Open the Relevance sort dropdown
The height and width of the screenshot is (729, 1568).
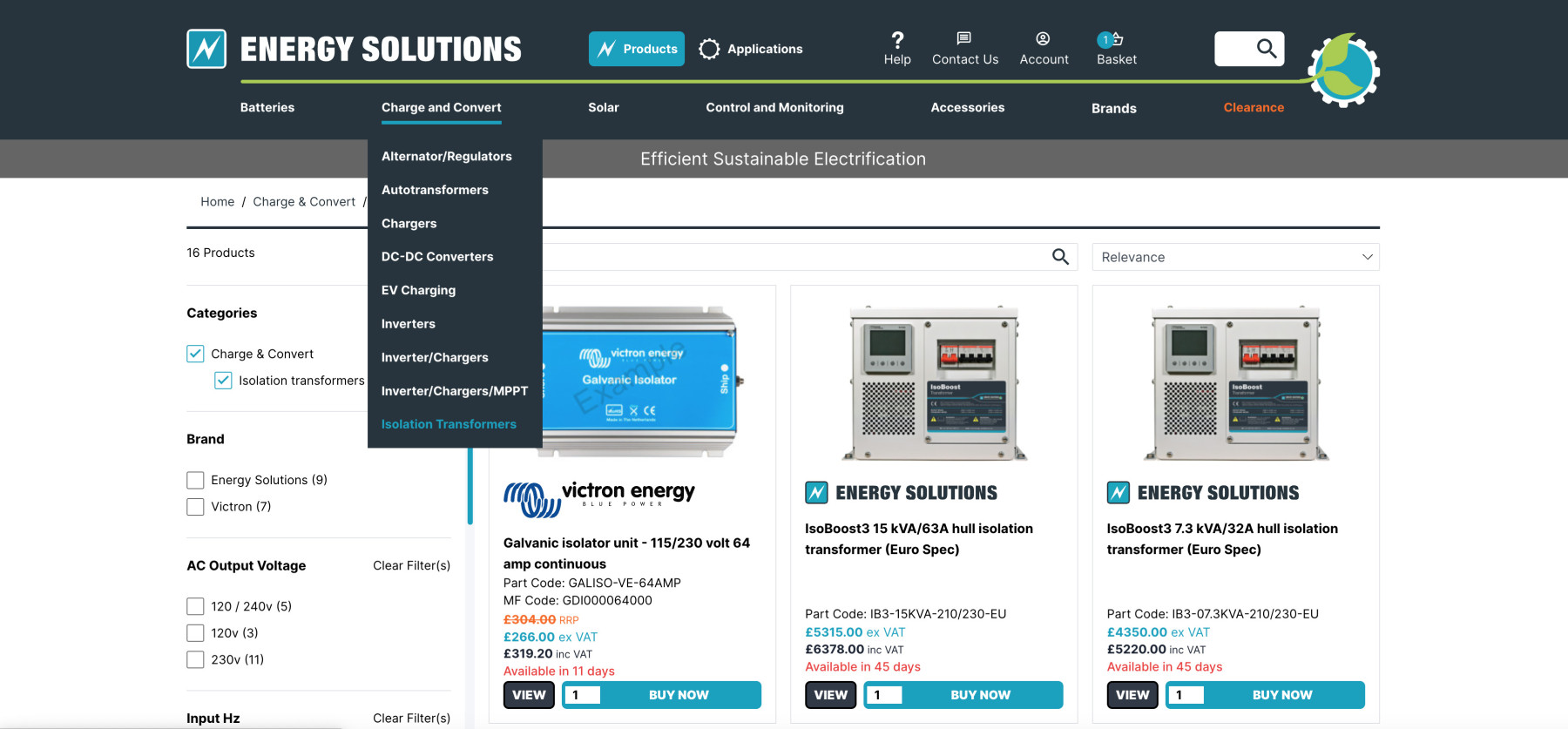point(1235,257)
